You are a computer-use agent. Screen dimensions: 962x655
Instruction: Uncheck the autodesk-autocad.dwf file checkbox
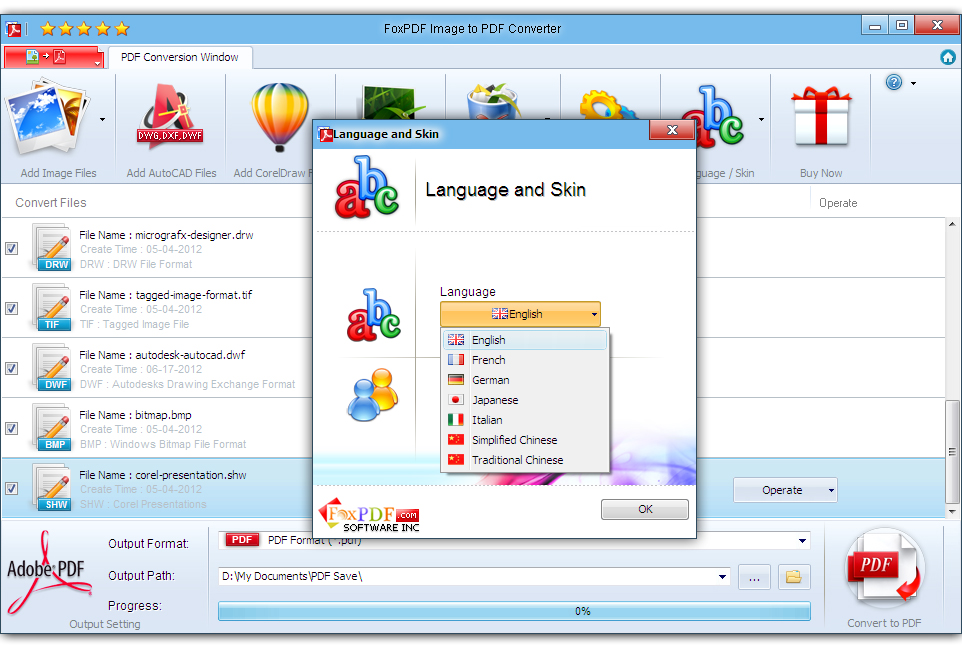click(x=12, y=369)
